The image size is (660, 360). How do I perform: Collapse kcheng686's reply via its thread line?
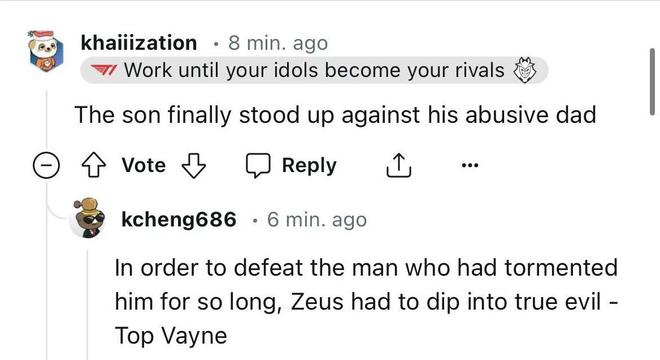[88, 305]
